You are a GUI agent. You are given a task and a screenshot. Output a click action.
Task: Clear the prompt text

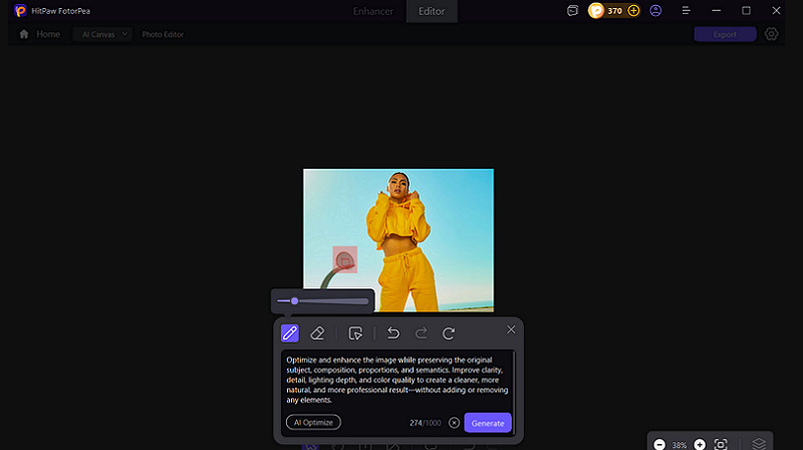pyautogui.click(x=454, y=423)
